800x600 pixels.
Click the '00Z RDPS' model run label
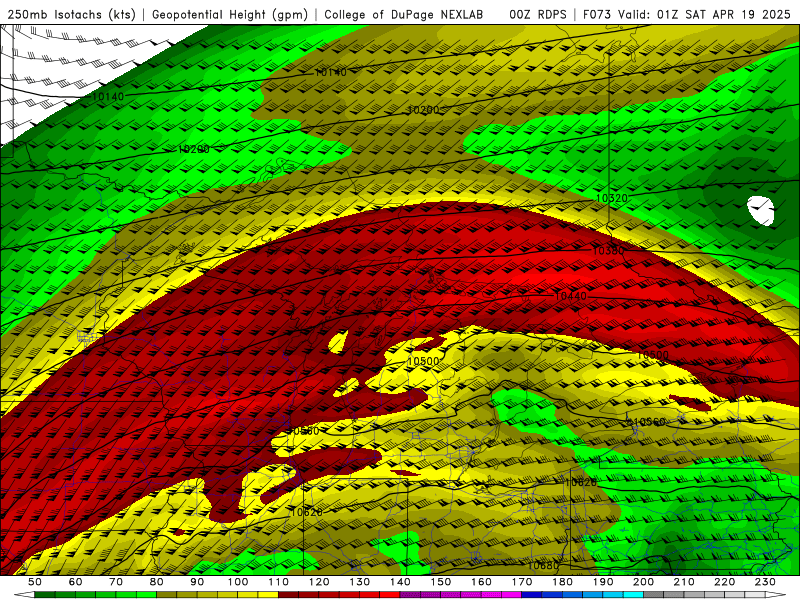(x=538, y=14)
